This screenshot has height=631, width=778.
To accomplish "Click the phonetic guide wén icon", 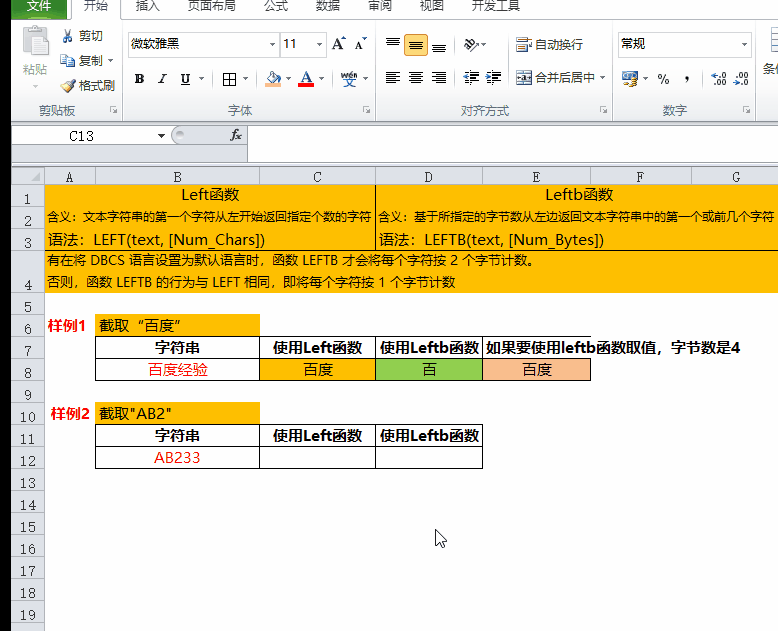I will click(349, 79).
